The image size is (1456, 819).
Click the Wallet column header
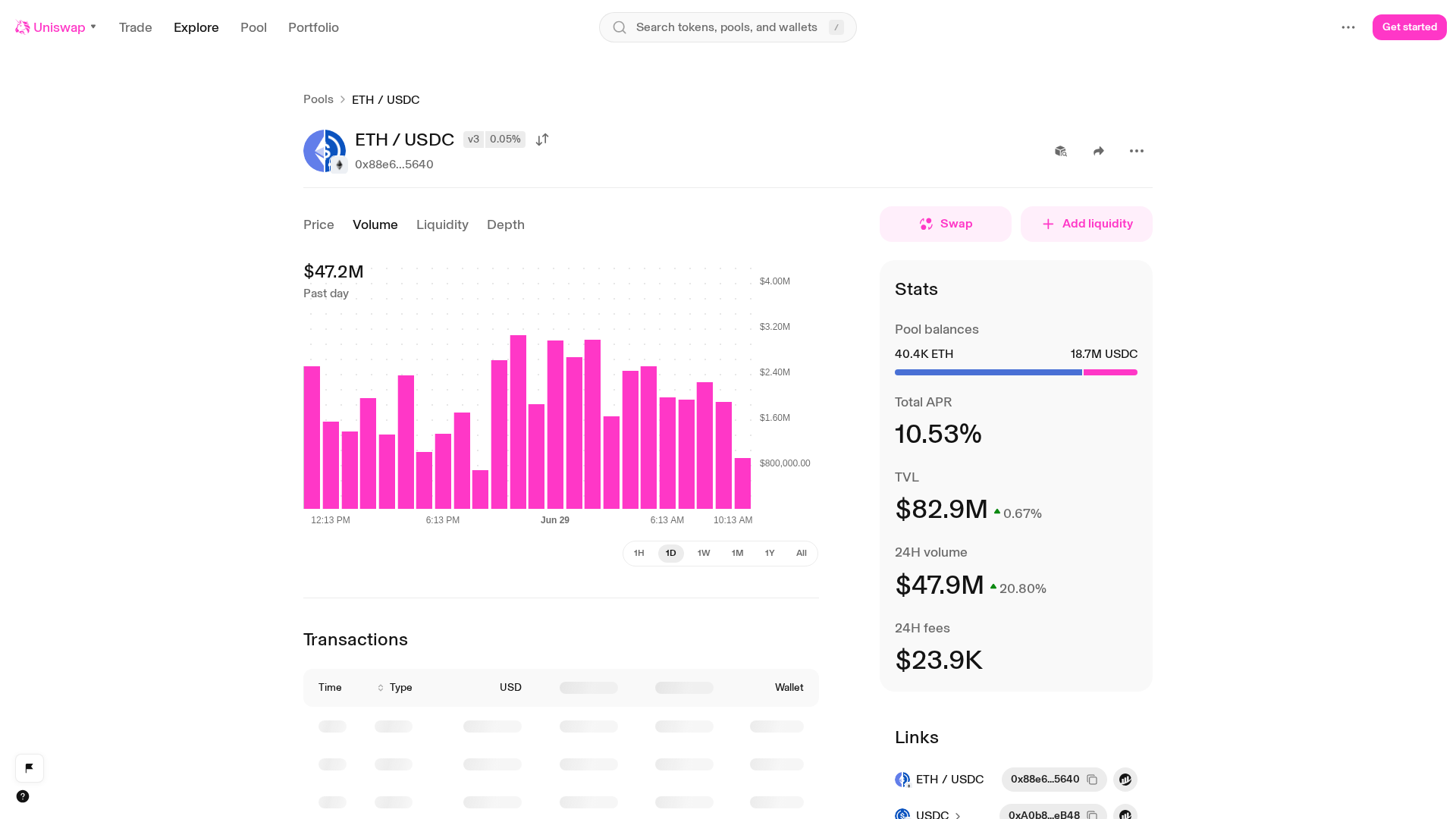[x=789, y=688]
